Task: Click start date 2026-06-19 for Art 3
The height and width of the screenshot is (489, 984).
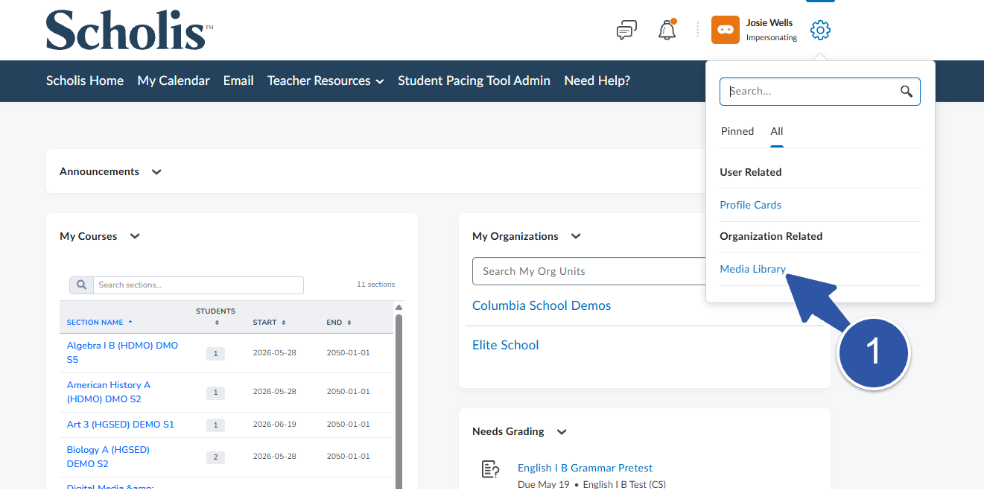Action: (x=274, y=424)
